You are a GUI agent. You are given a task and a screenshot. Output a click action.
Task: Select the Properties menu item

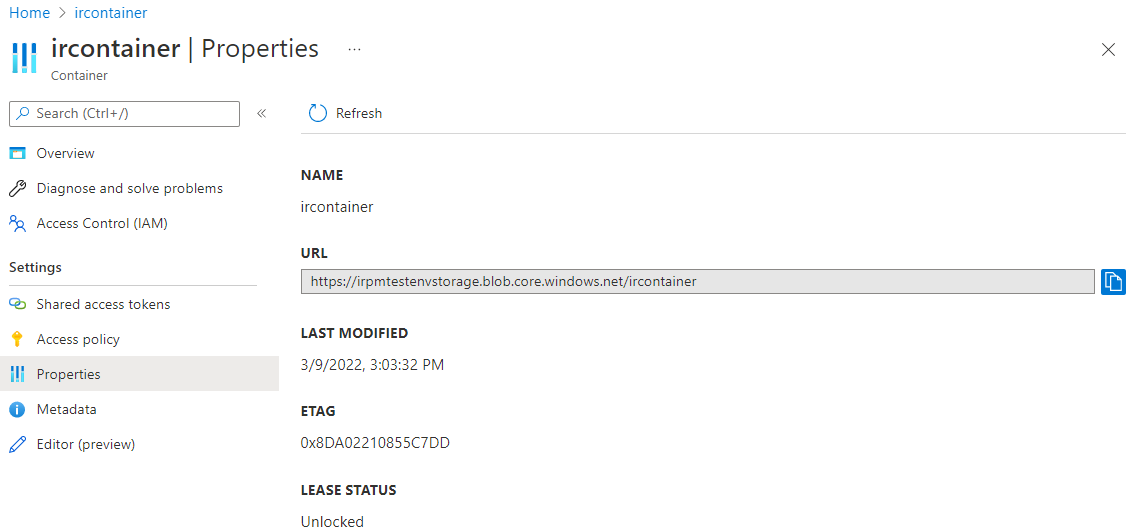point(140,374)
